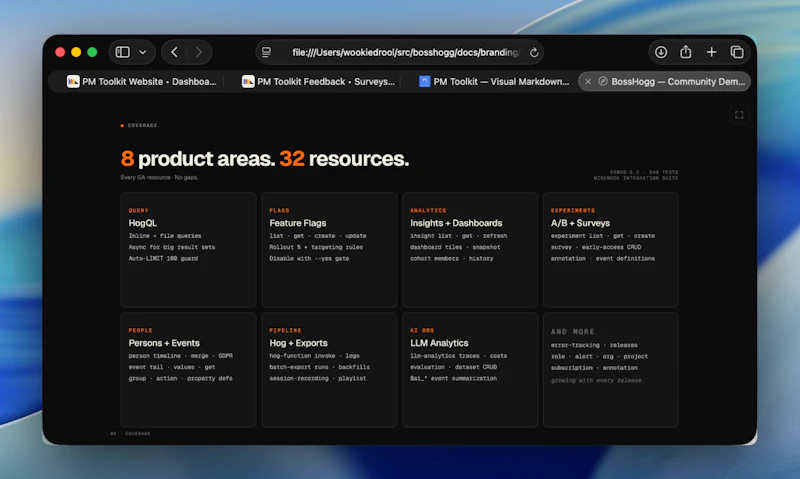Click 'growing with every release' text
800x479 pixels.
click(596, 380)
